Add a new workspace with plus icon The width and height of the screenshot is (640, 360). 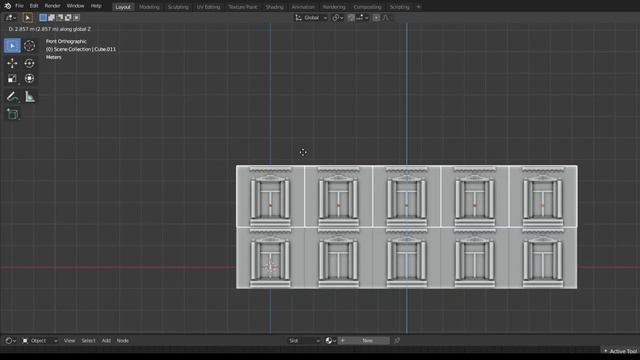418,7
